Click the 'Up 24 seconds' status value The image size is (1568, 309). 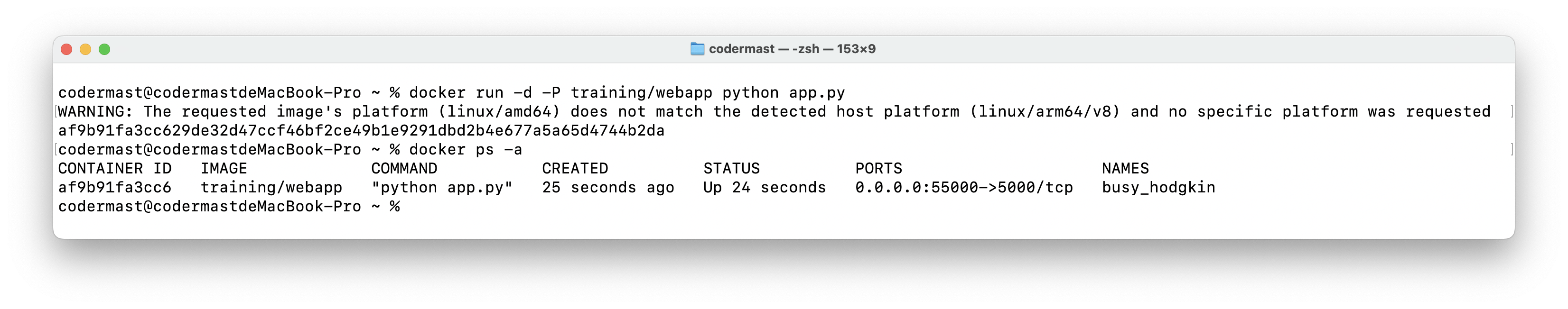point(765,187)
